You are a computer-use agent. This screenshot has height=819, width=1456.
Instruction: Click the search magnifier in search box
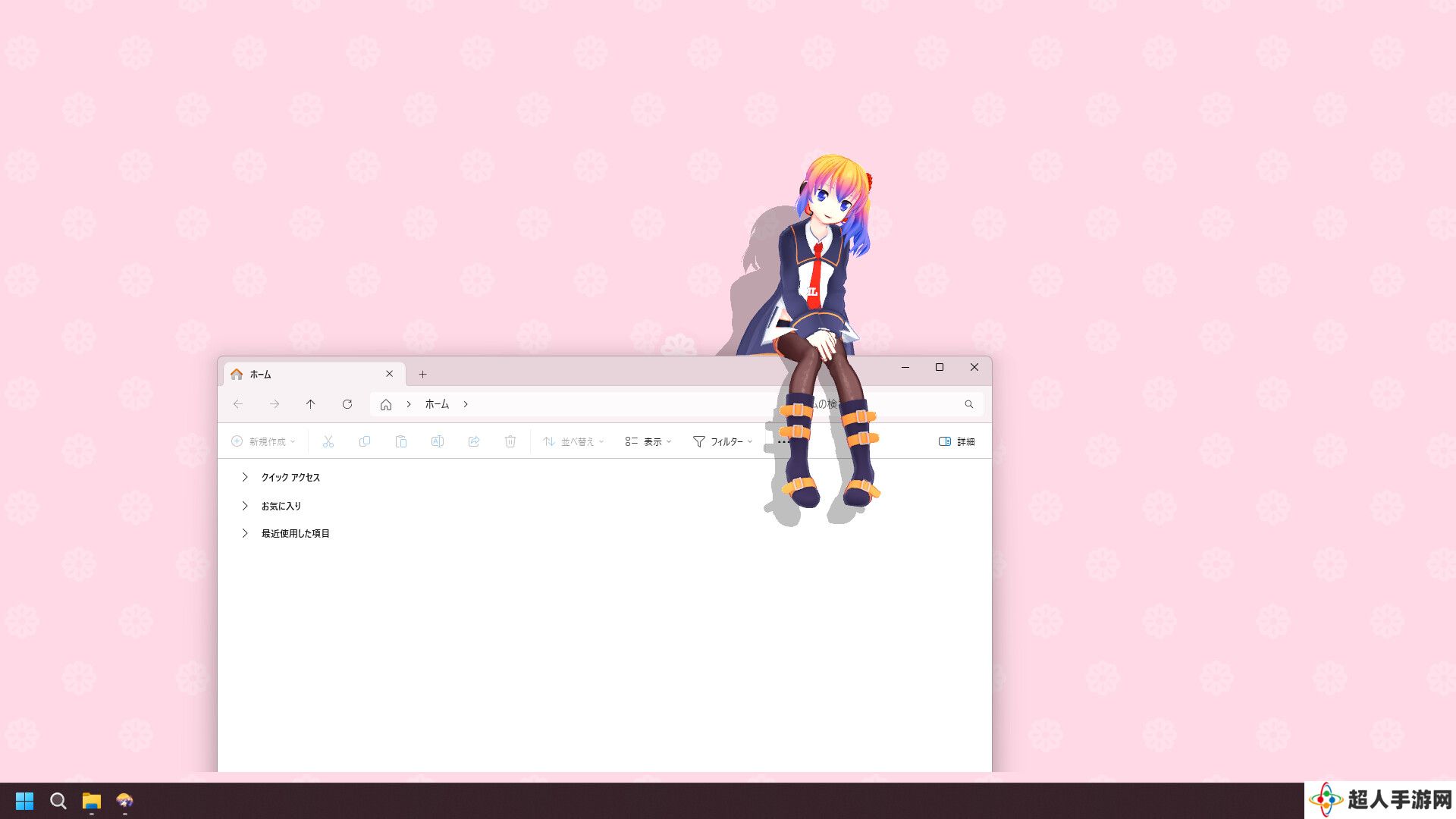tap(969, 404)
